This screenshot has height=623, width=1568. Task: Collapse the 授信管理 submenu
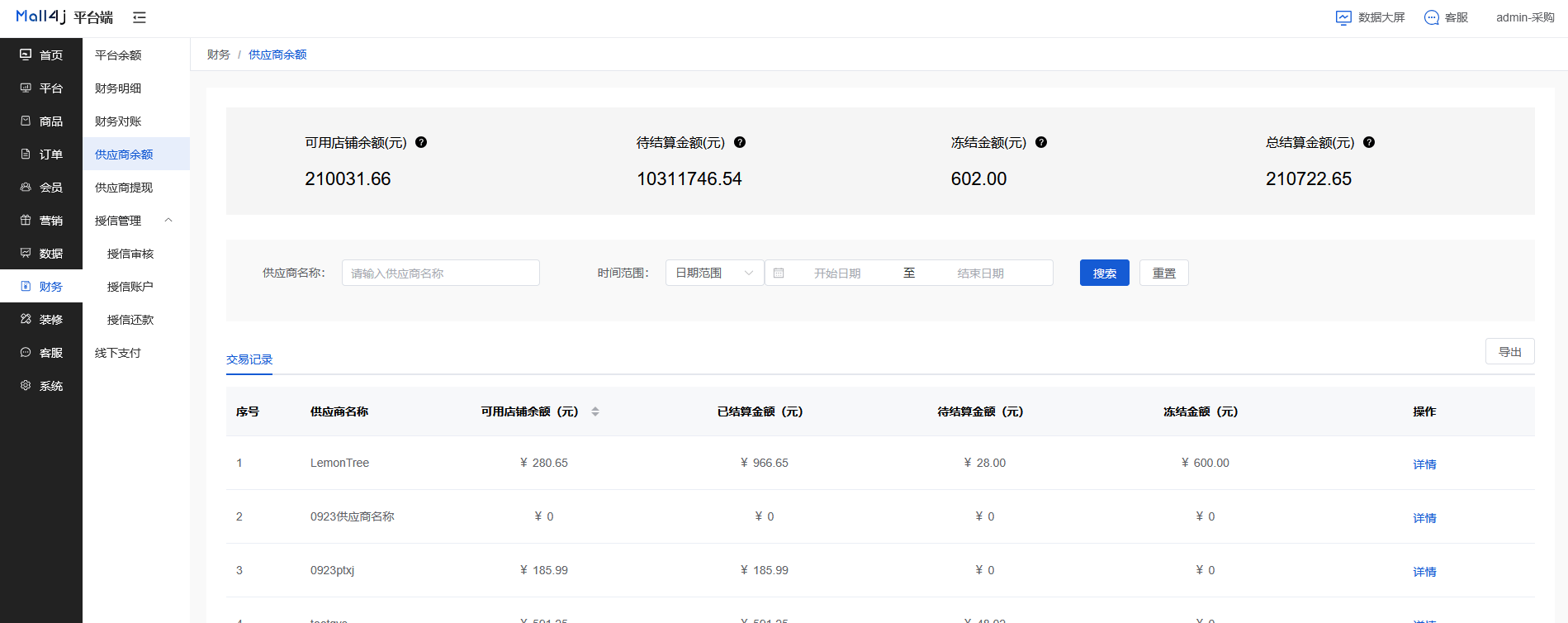tap(168, 220)
